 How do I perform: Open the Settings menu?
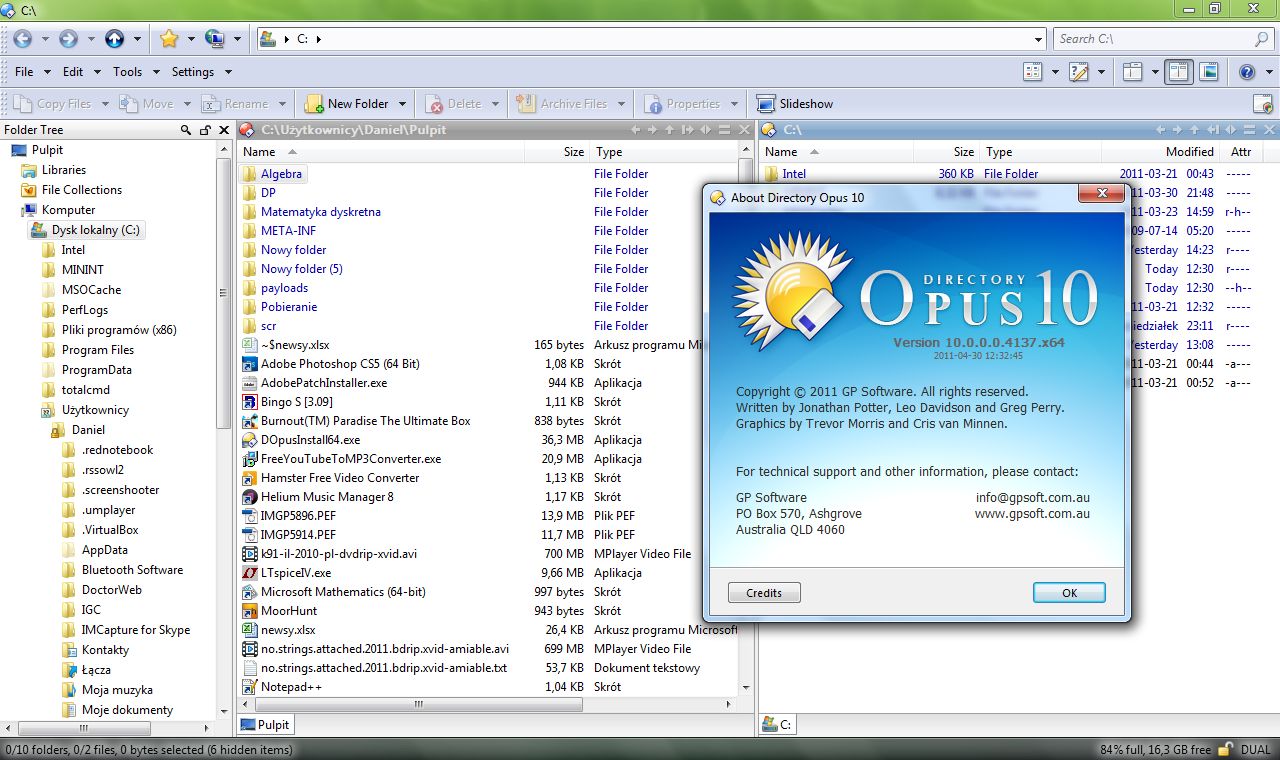pyautogui.click(x=193, y=72)
